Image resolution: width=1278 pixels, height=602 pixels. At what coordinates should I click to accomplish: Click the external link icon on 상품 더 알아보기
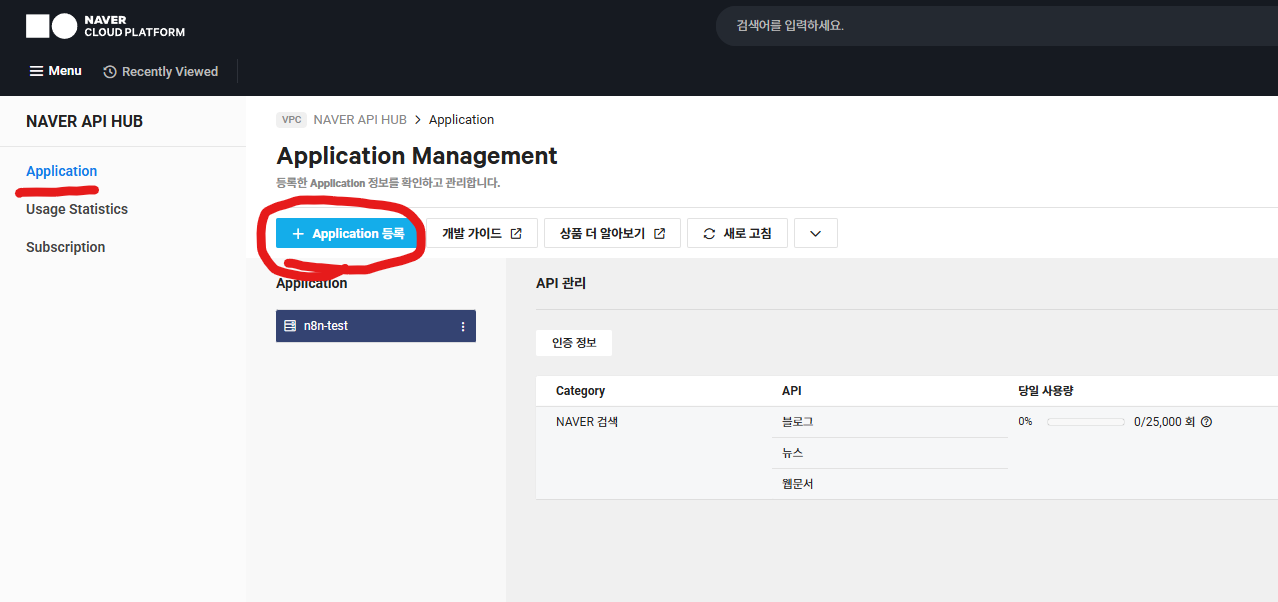(x=659, y=234)
